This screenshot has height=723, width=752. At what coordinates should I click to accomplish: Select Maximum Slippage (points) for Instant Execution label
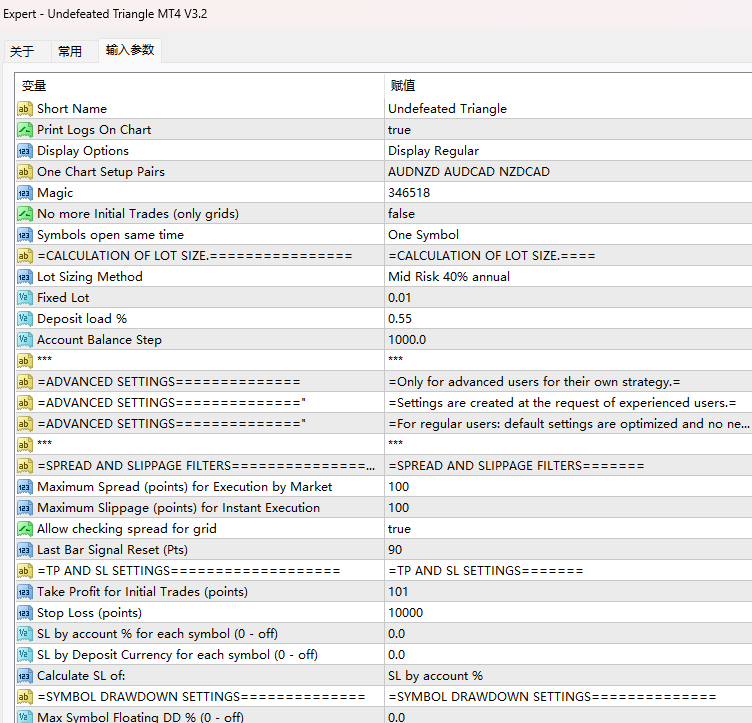178,508
